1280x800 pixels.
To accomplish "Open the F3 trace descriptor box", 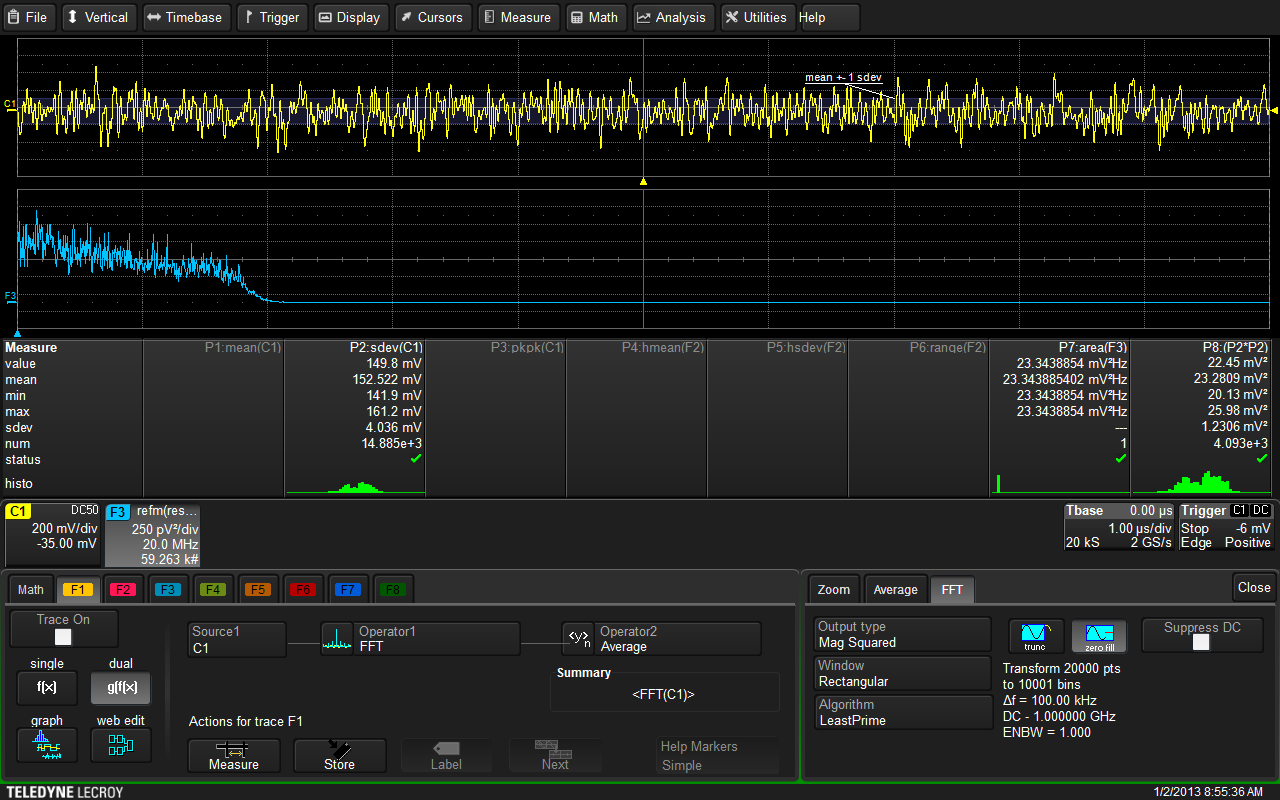I will (153, 534).
